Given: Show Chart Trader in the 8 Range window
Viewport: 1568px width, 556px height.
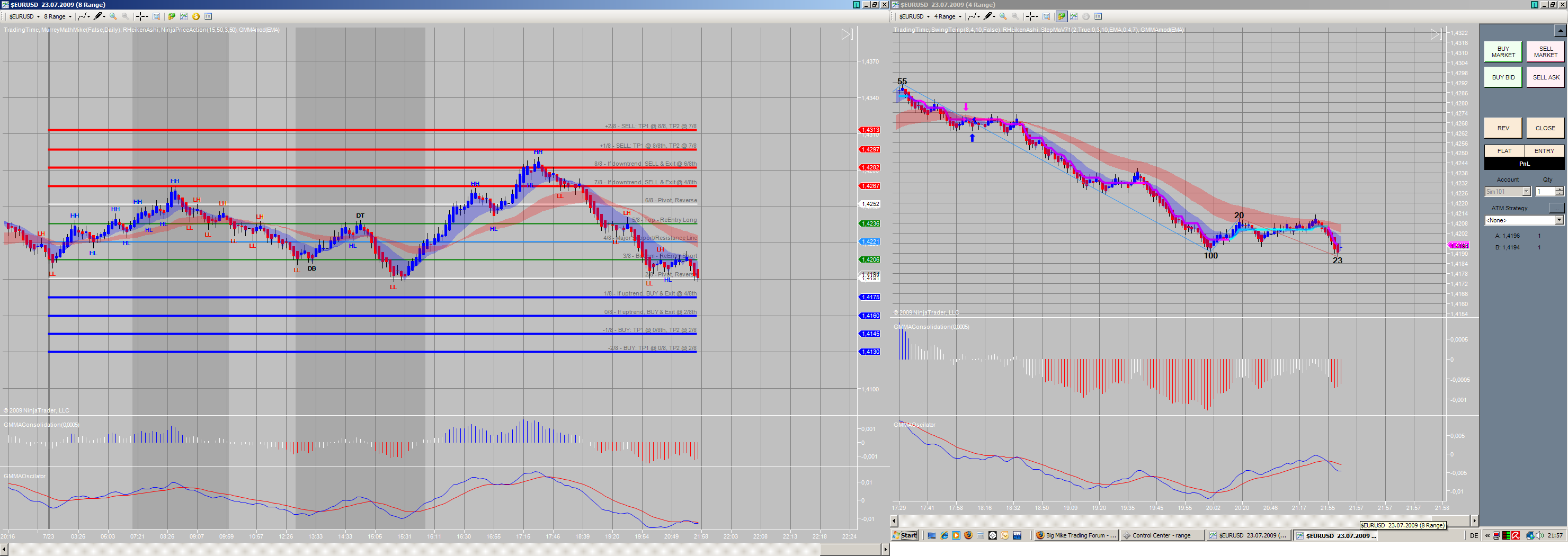Looking at the screenshot, I should (172, 16).
